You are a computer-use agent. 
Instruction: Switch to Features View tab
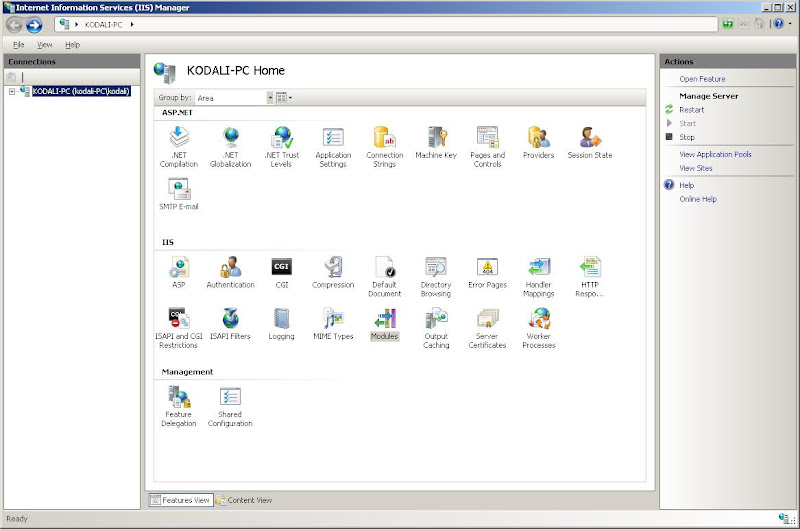coord(181,500)
